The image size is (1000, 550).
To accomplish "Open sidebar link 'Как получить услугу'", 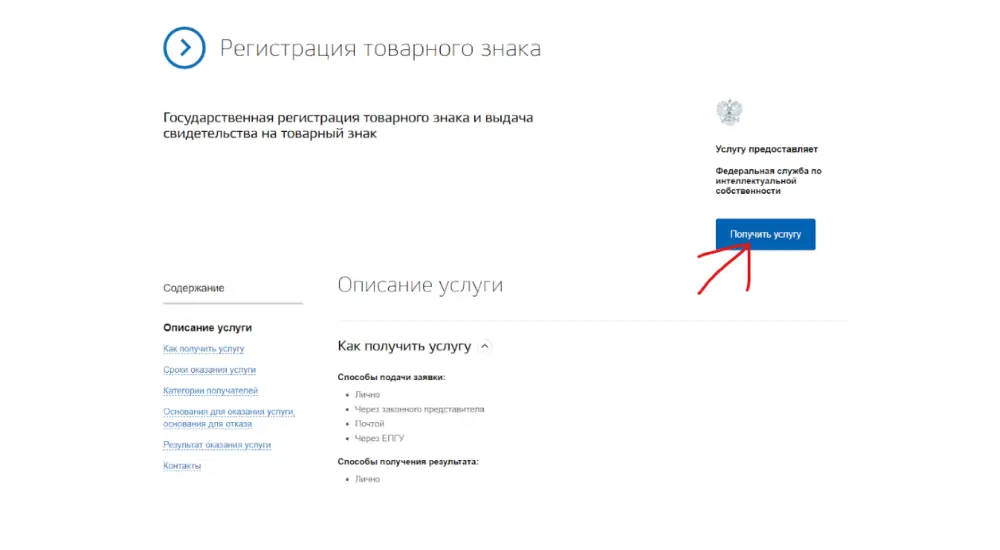I will 203,349.
